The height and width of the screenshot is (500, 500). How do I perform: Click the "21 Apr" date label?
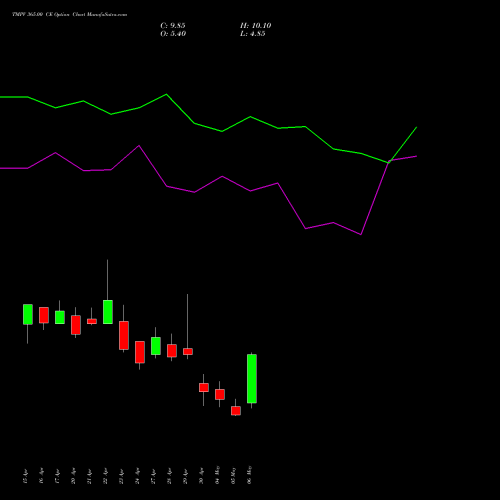click(89, 476)
